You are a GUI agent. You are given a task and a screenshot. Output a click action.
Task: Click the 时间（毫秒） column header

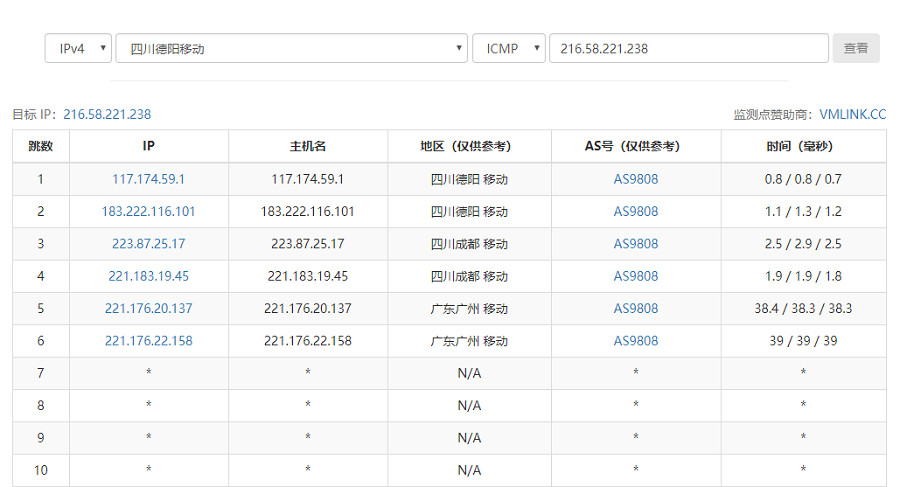click(x=803, y=146)
